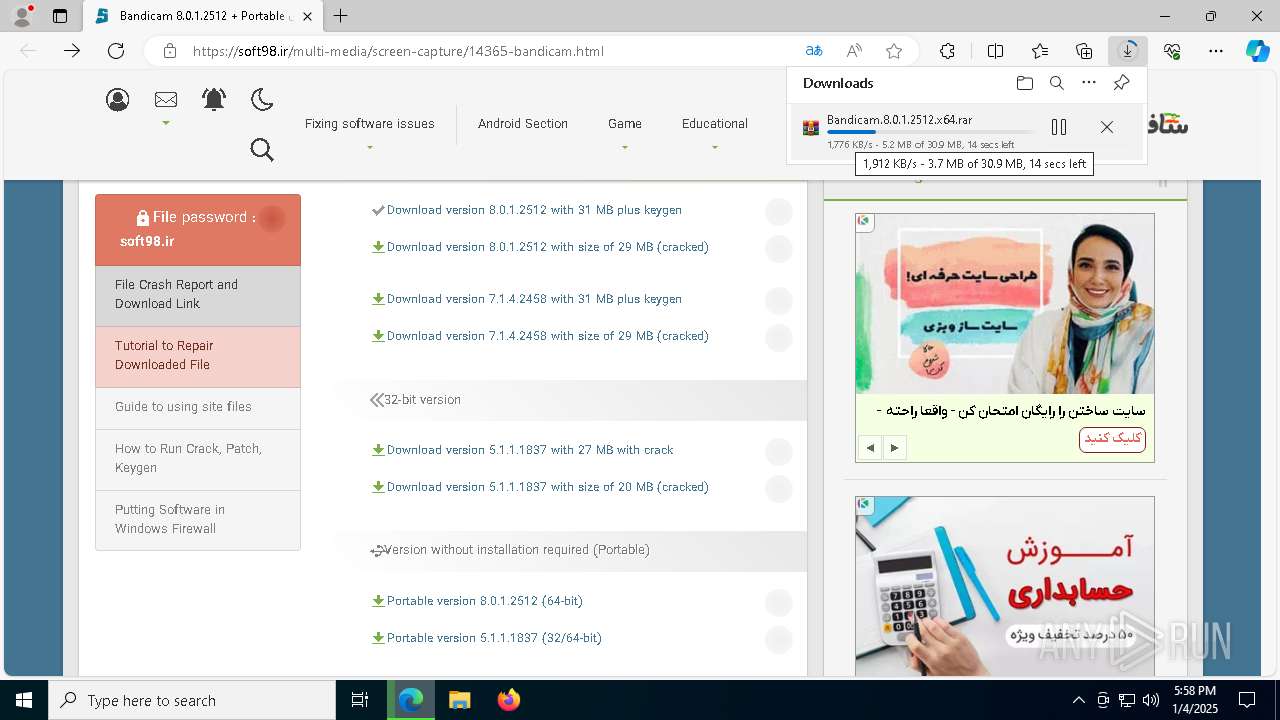The height and width of the screenshot is (720, 1280).
Task: Pin the Downloads panel
Action: tap(1122, 83)
